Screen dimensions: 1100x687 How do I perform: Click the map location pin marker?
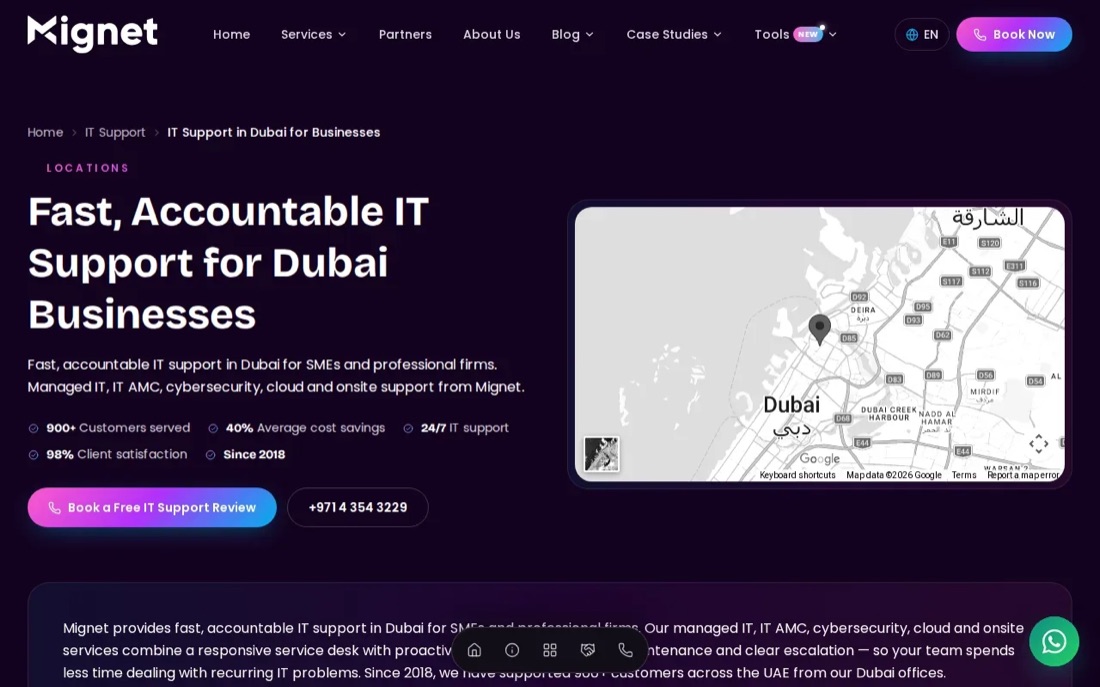[x=819, y=328]
